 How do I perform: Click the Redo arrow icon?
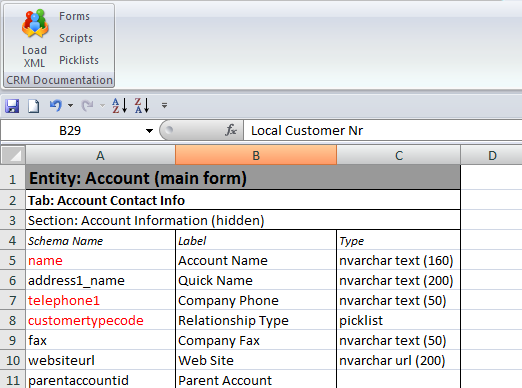click(88, 106)
